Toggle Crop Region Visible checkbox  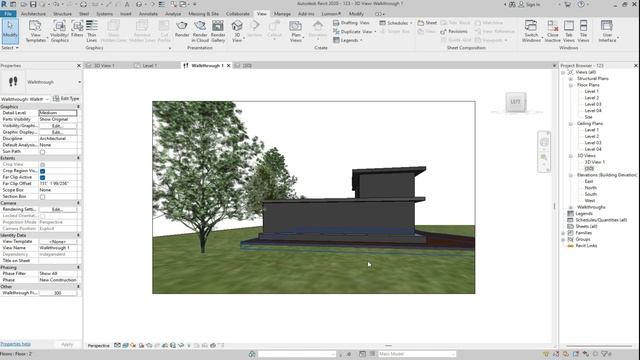tap(42, 171)
